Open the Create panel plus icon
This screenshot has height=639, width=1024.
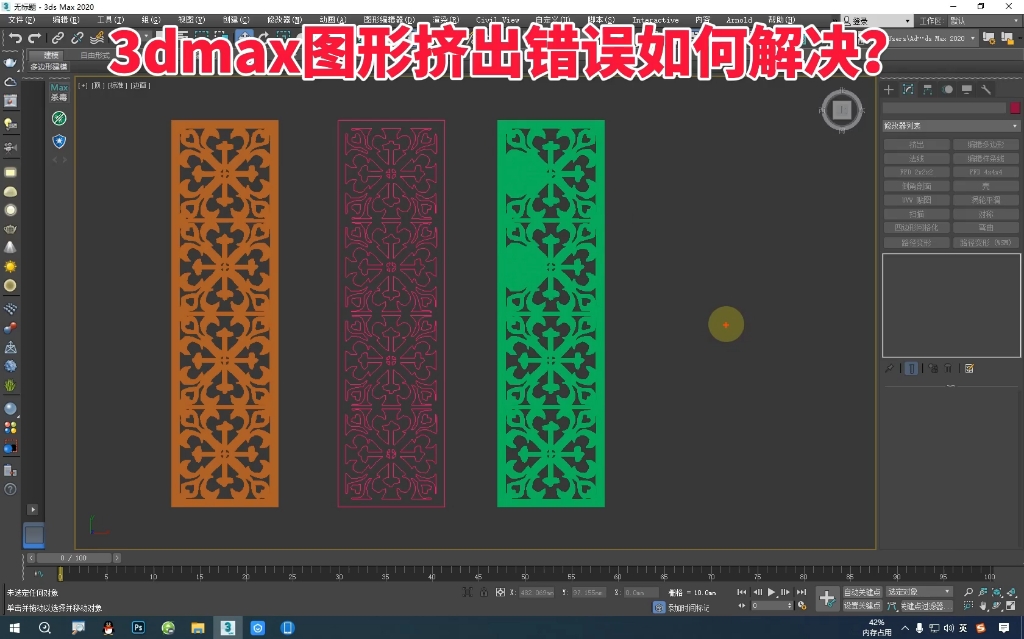point(888,89)
